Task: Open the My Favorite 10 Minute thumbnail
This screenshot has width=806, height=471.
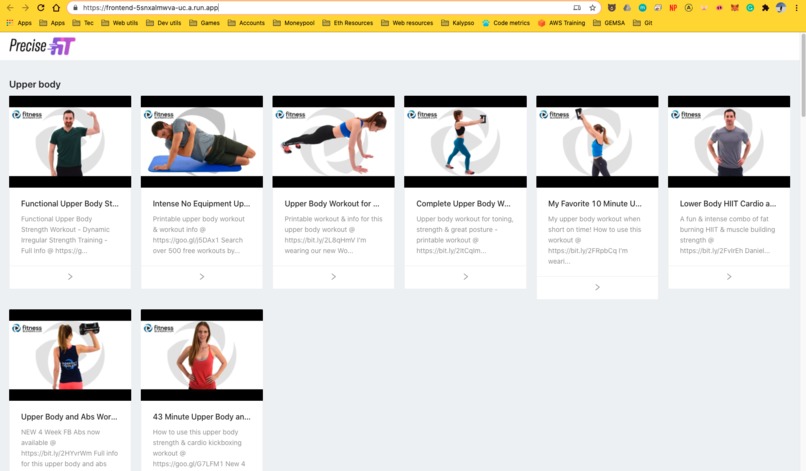Action: click(x=597, y=141)
